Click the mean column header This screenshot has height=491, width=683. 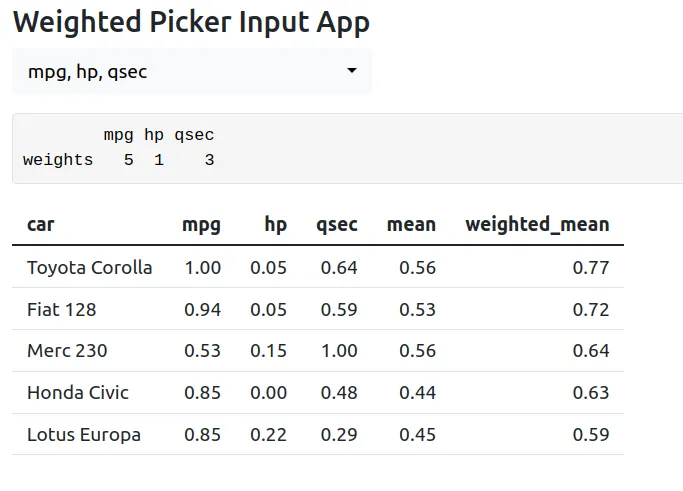click(x=411, y=224)
